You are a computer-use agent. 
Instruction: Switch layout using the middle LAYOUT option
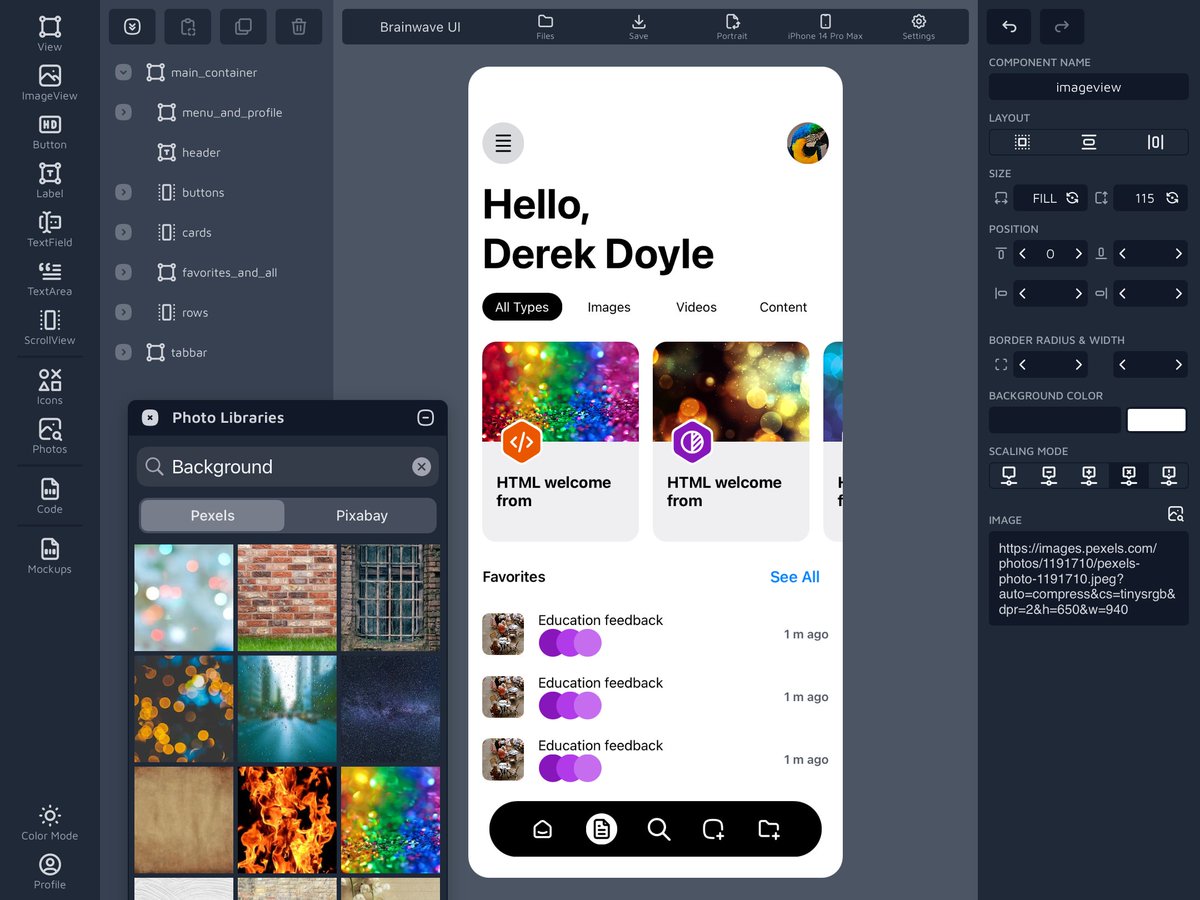1088,142
